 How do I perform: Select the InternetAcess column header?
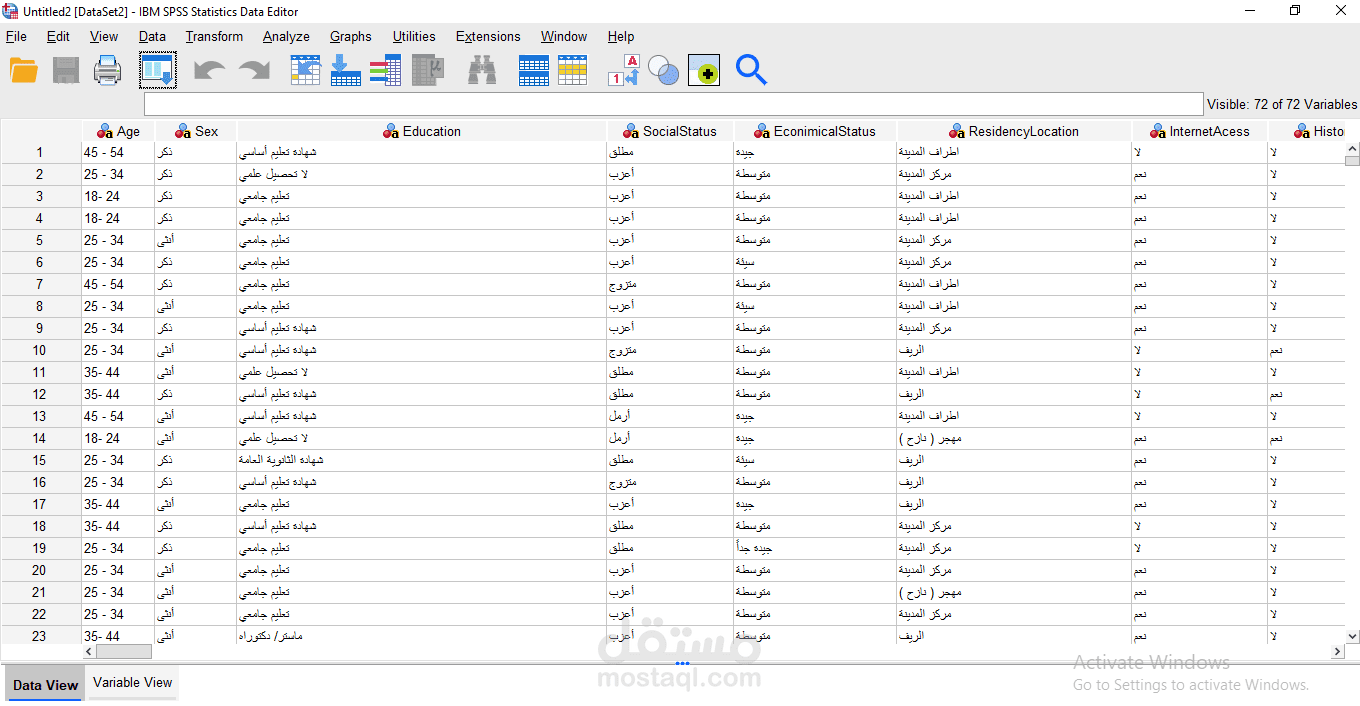1199,131
